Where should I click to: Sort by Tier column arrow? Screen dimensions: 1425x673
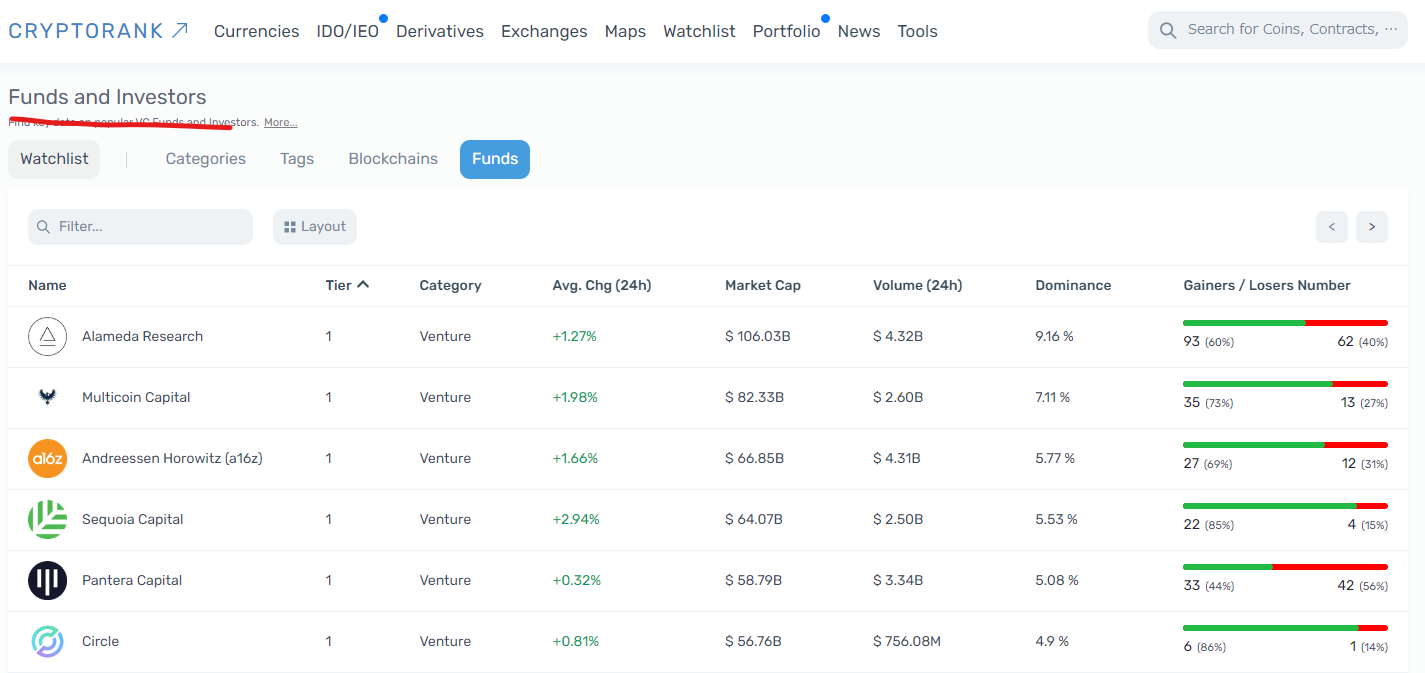tap(363, 285)
